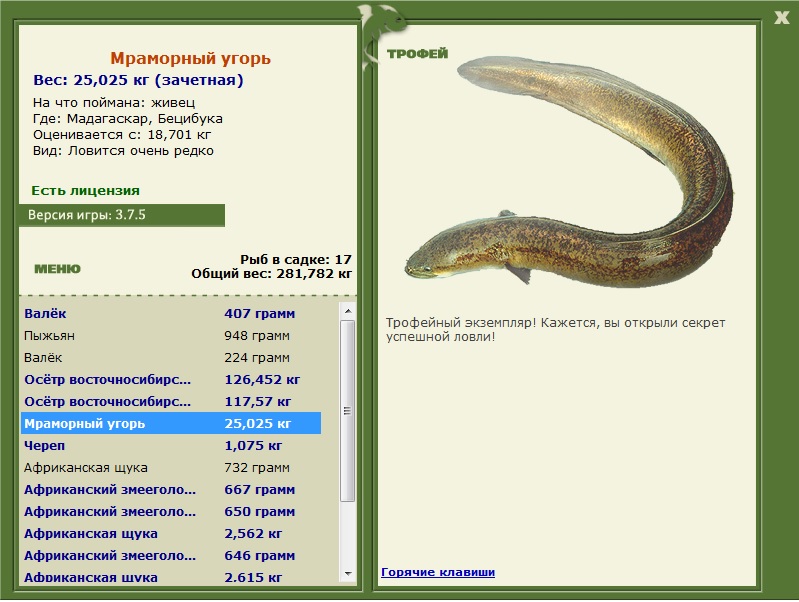
Task: Select Осётр восточносибирский 117,57 кг
Action: point(171,401)
